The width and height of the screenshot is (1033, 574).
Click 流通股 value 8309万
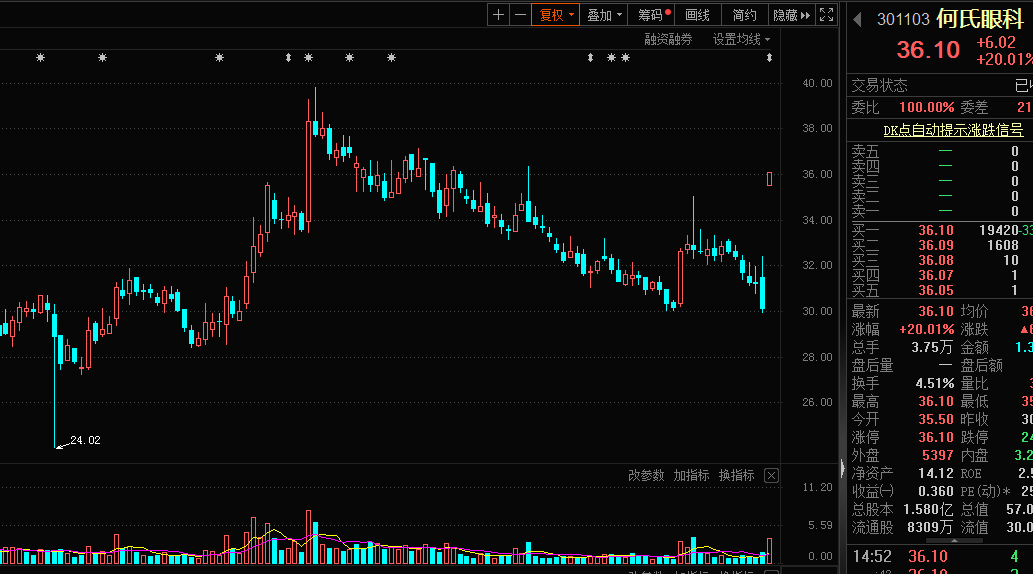(930, 527)
